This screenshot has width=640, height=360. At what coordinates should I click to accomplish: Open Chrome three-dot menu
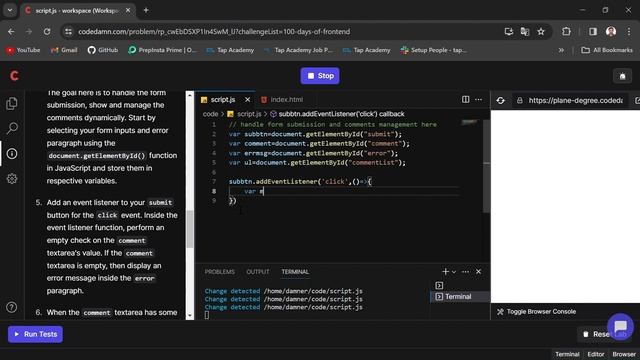click(x=629, y=31)
